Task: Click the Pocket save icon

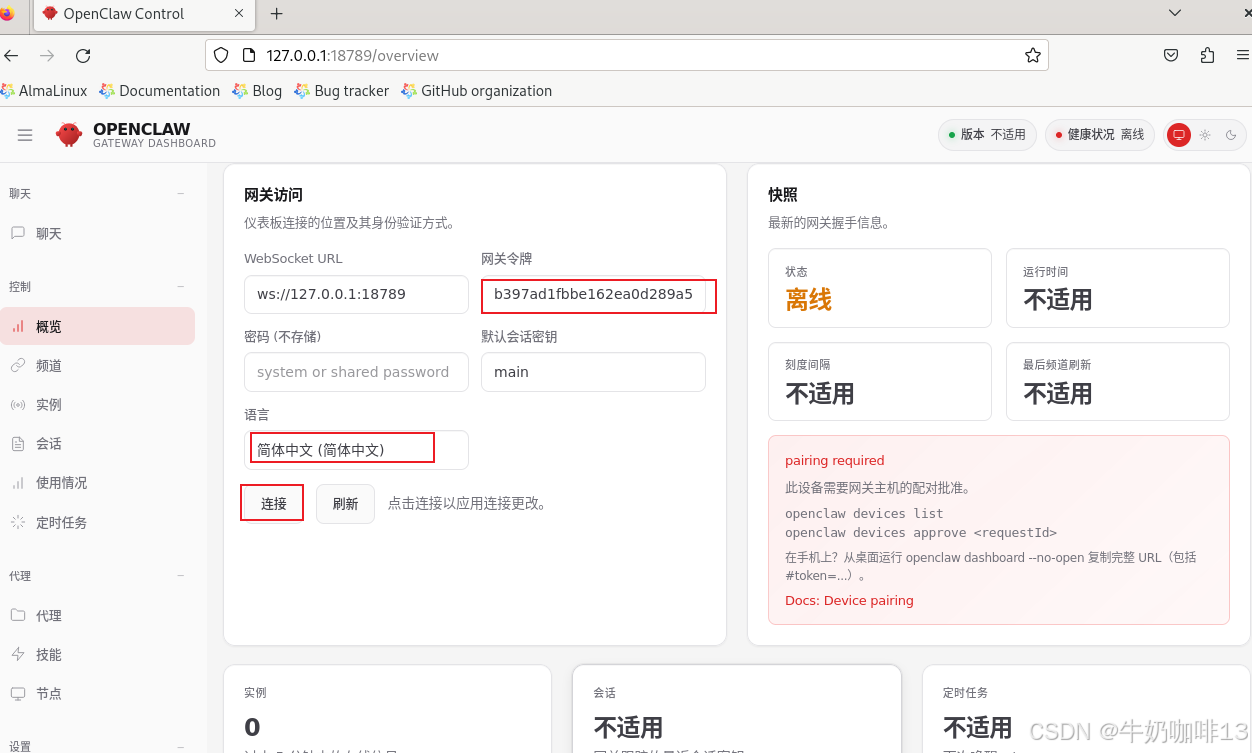Action: coord(1171,55)
